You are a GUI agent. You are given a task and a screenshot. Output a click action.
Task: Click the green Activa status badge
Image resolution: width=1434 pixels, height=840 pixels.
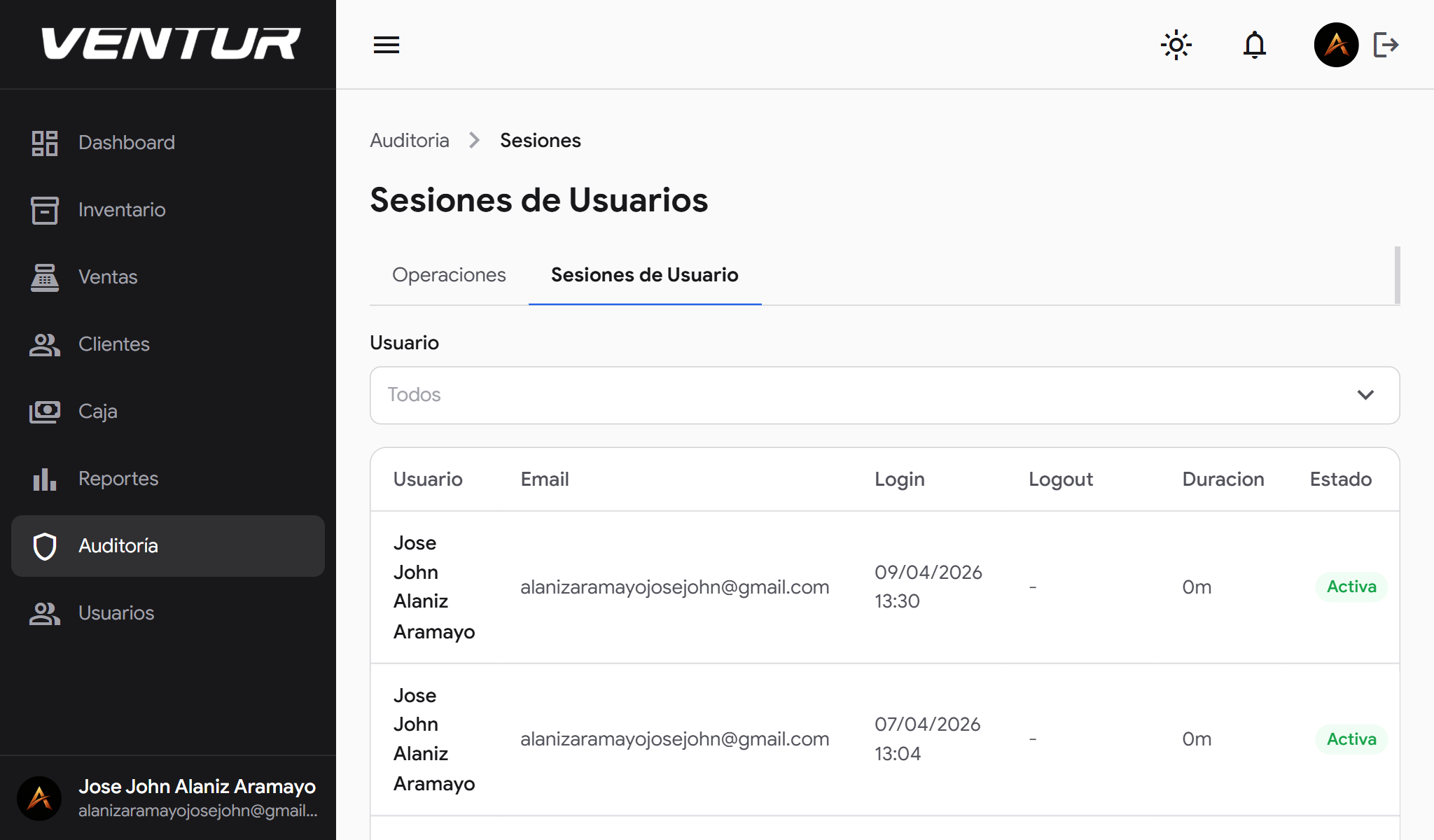point(1350,587)
